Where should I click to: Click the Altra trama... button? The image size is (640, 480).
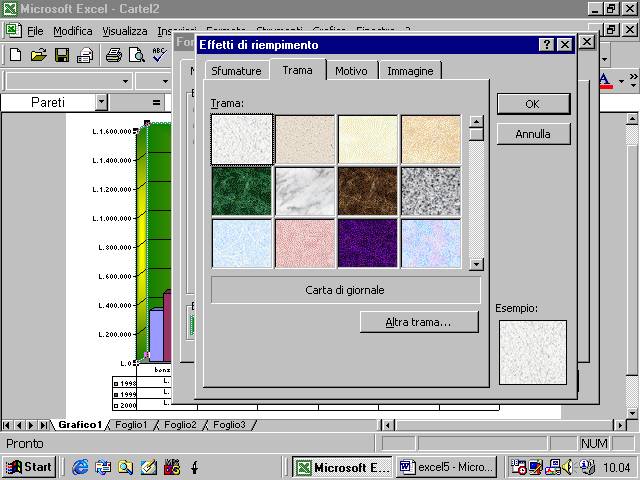click(418, 322)
